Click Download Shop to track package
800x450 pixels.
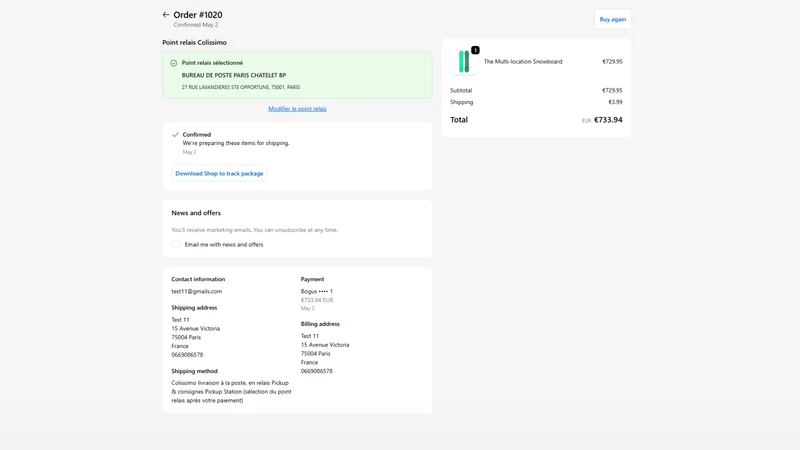click(x=219, y=173)
